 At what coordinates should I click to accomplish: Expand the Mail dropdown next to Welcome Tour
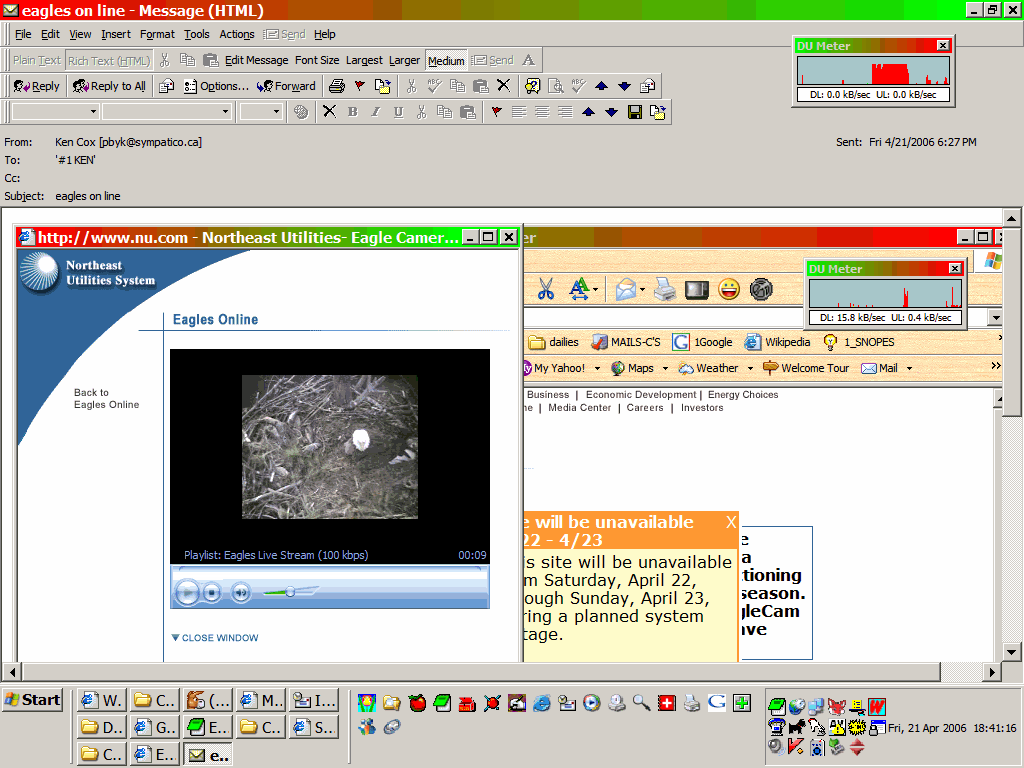coord(909,368)
